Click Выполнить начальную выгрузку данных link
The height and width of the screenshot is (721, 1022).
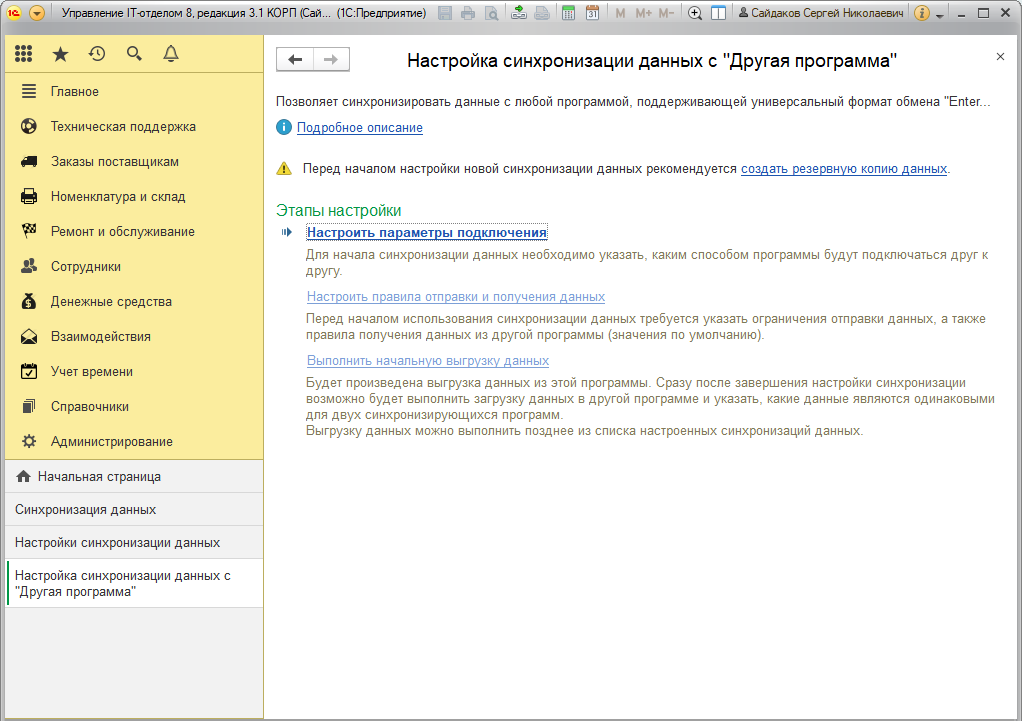click(428, 360)
